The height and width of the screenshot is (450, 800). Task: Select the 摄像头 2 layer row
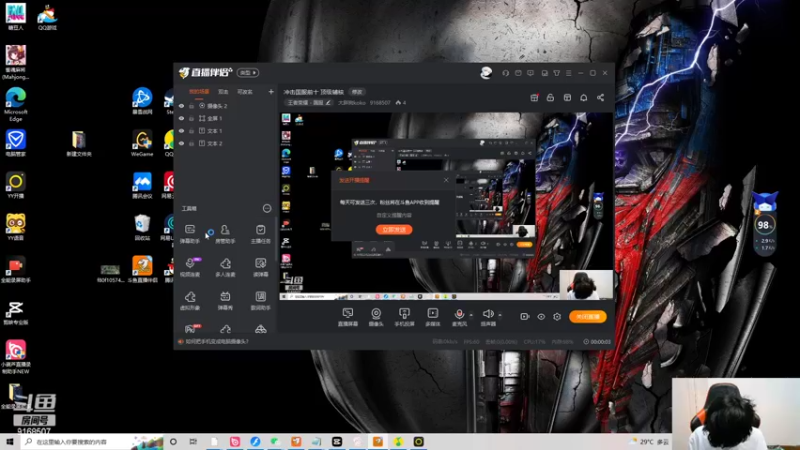tap(226, 106)
